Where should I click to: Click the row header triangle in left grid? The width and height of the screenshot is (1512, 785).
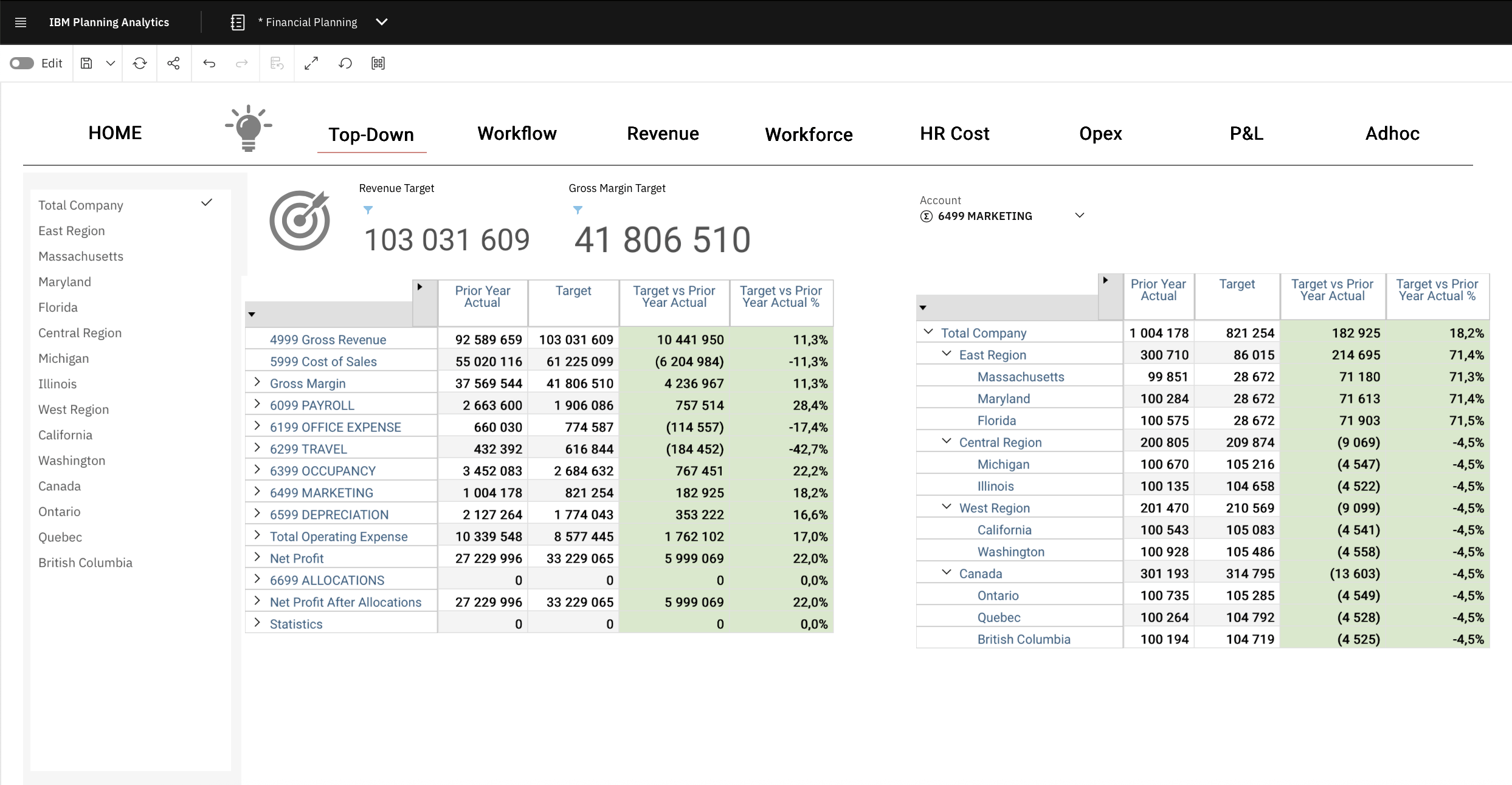[x=252, y=315]
